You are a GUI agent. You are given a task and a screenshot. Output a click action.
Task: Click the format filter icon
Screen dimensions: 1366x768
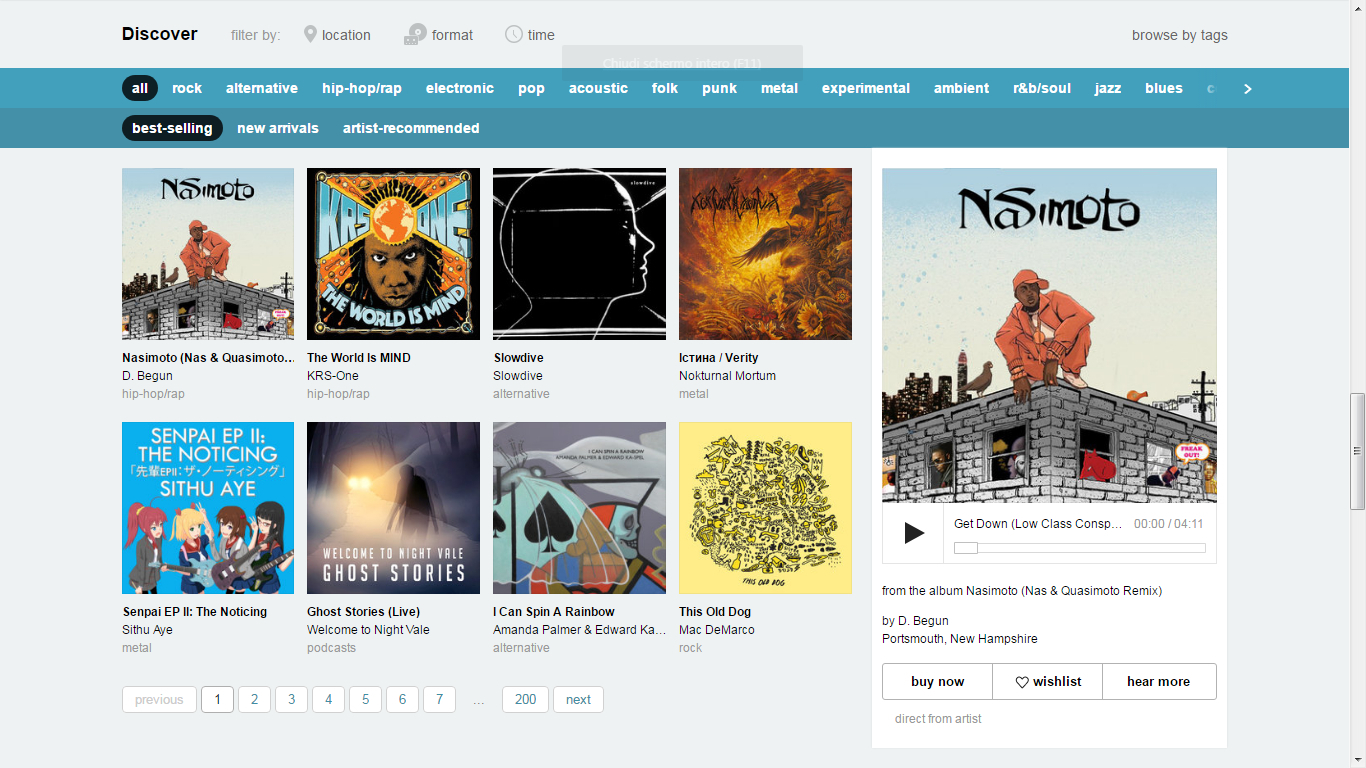point(415,35)
